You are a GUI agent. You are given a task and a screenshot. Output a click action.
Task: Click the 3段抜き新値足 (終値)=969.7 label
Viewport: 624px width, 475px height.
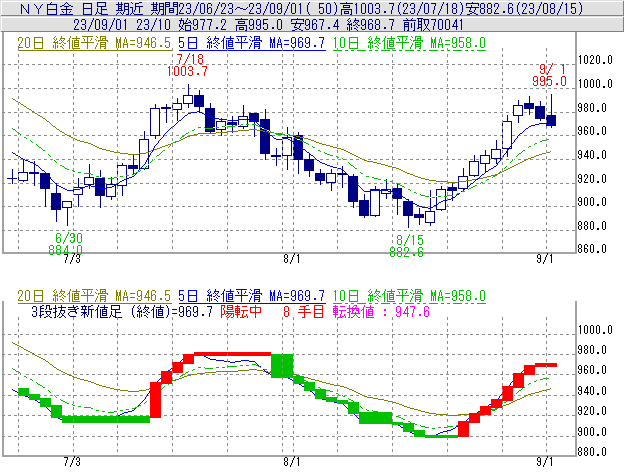tap(122, 311)
